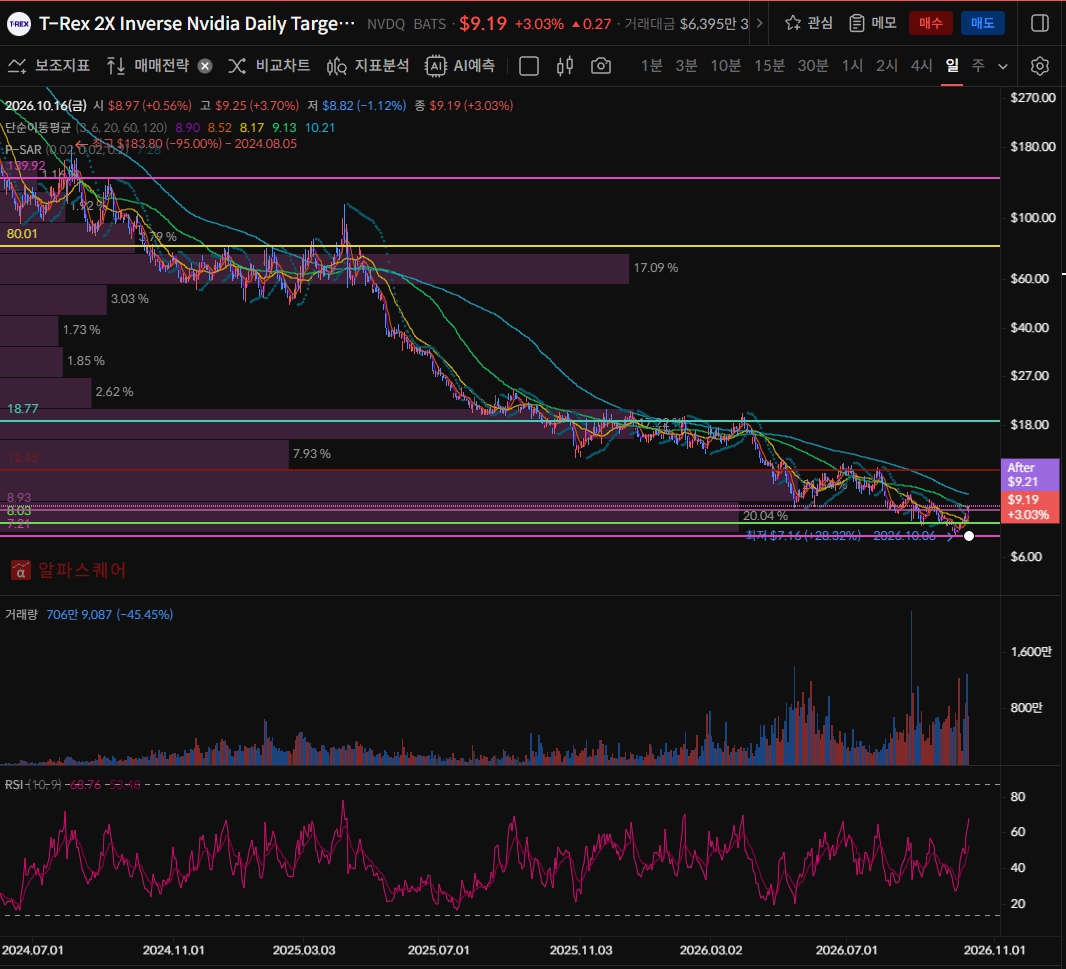Remove trading strategy with X icon
The height and width of the screenshot is (969, 1066).
[205, 66]
